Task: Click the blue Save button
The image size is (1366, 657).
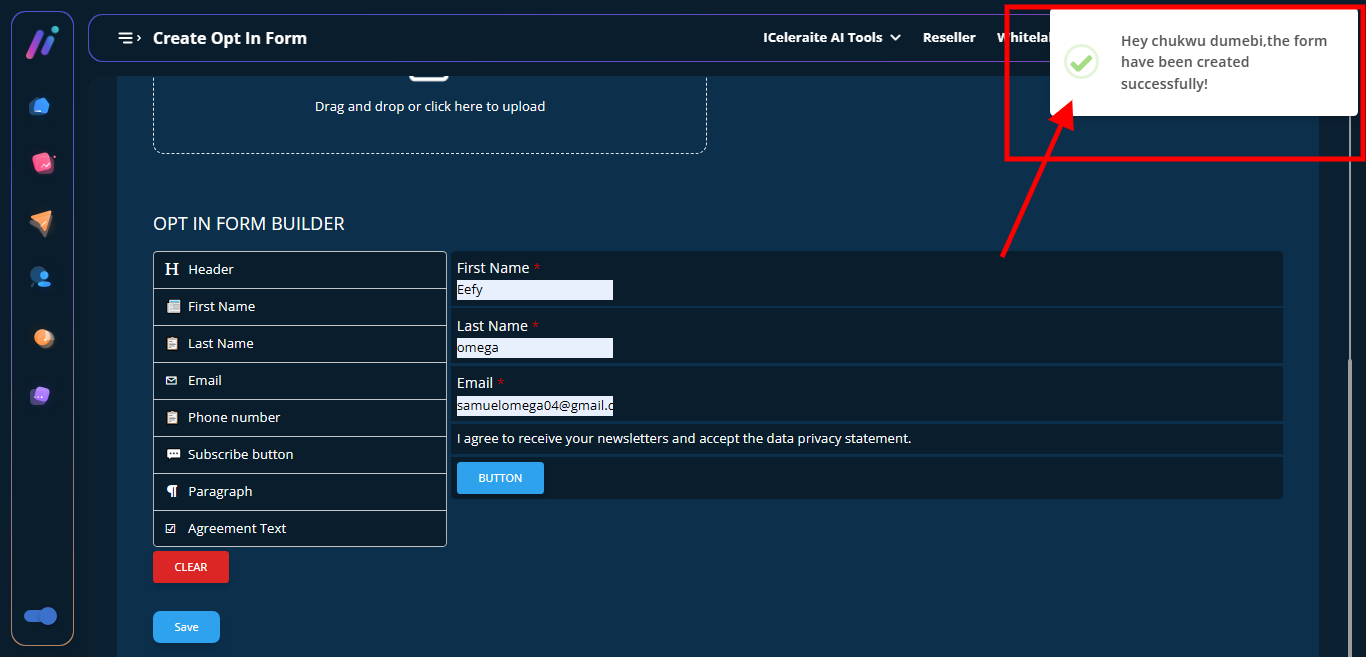Action: [186, 627]
